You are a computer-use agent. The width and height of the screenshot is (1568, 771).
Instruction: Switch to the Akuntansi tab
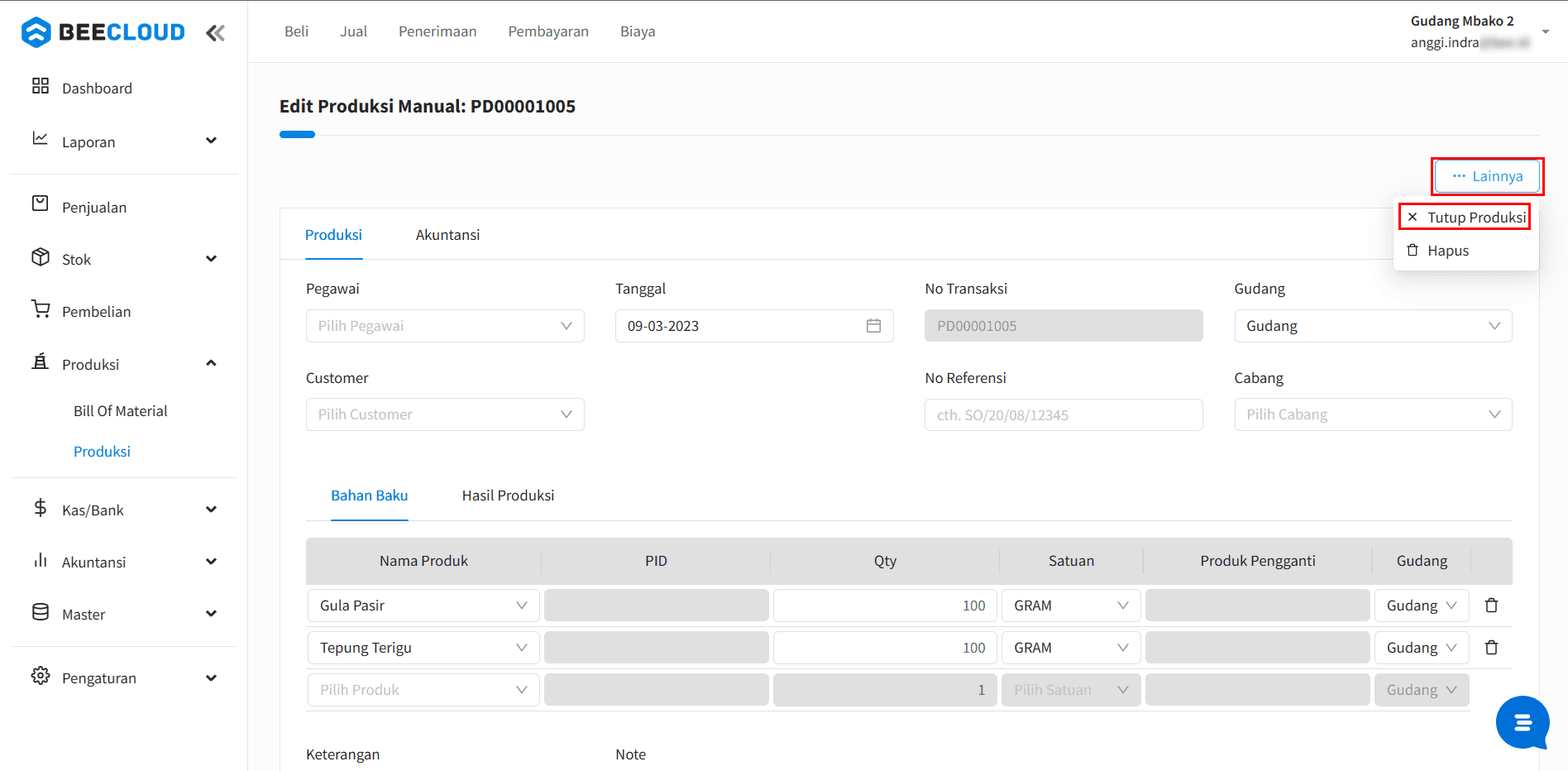coord(447,235)
